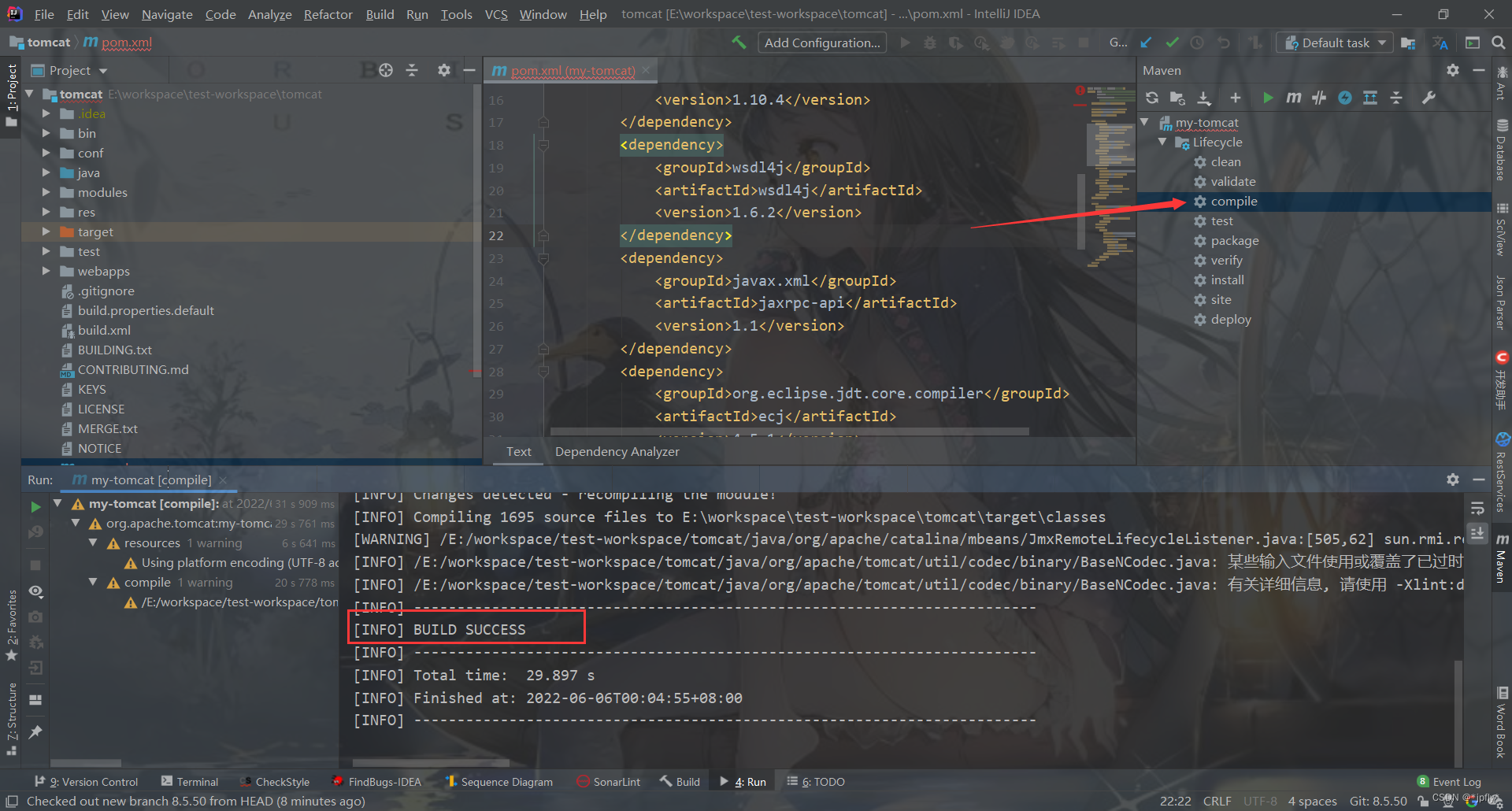Select build.xml file in Project tree
Image resolution: width=1512 pixels, height=811 pixels.
coord(104,330)
